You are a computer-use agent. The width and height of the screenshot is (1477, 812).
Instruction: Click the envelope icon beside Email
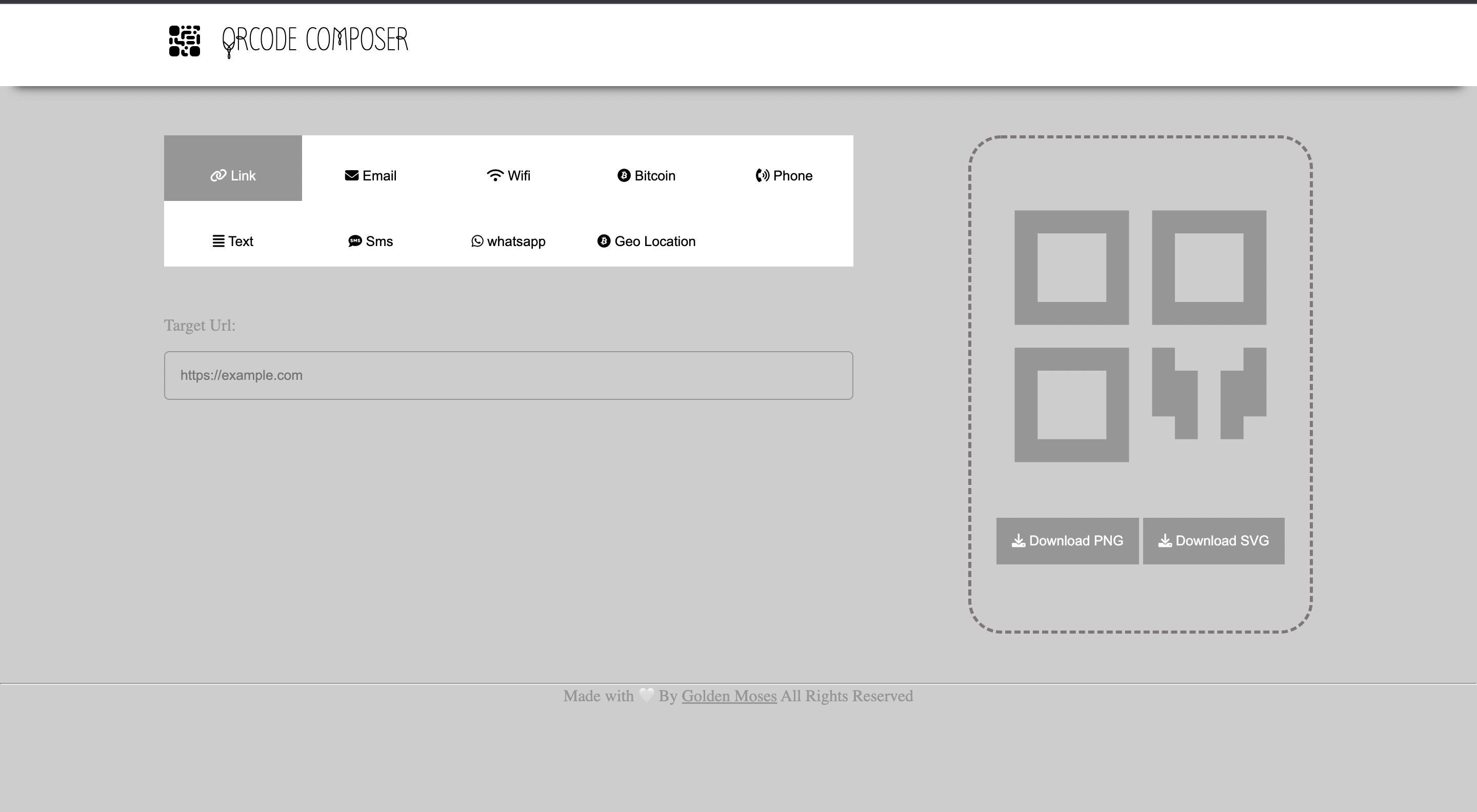pos(351,175)
